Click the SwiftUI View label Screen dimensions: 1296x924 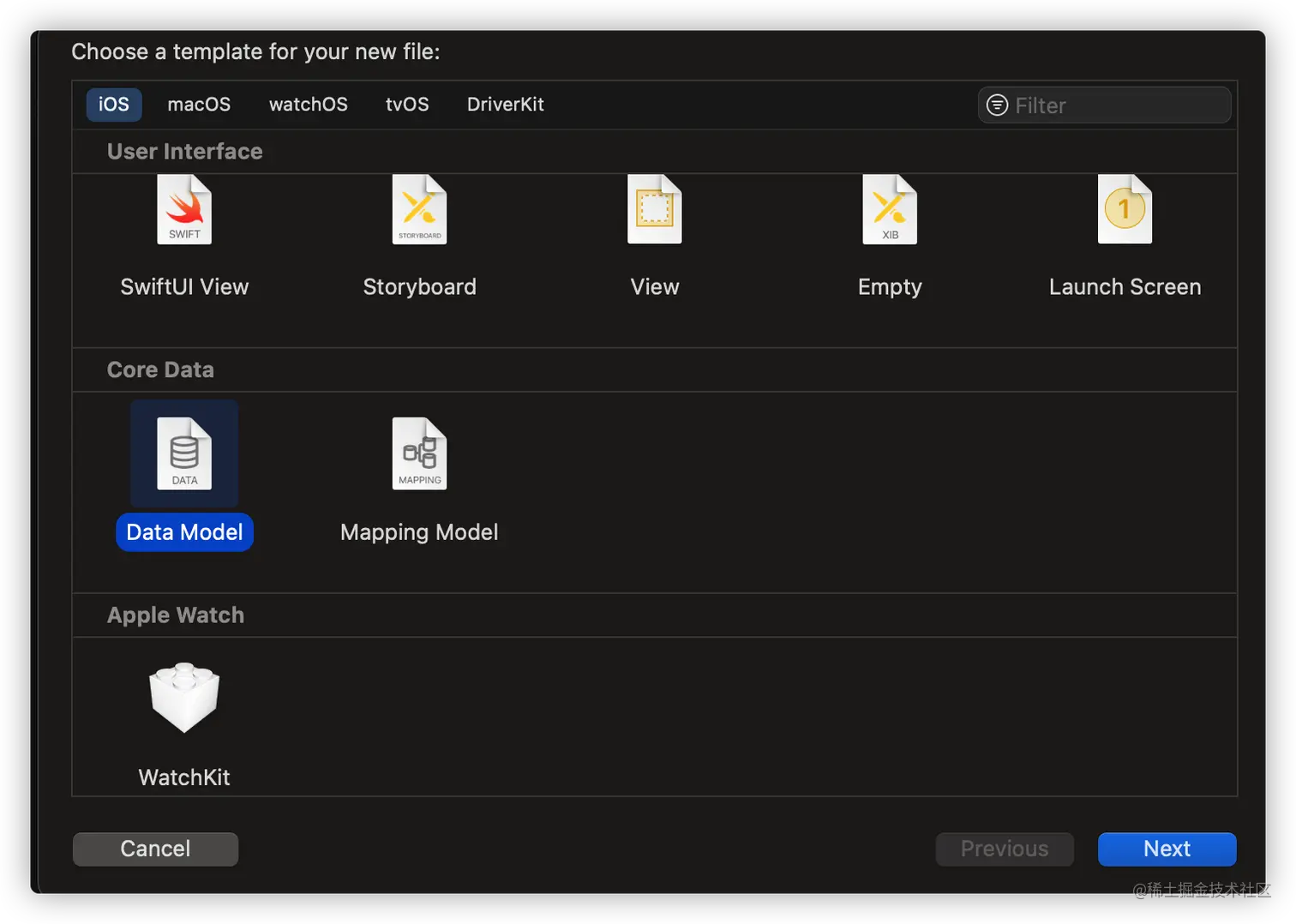pos(184,287)
